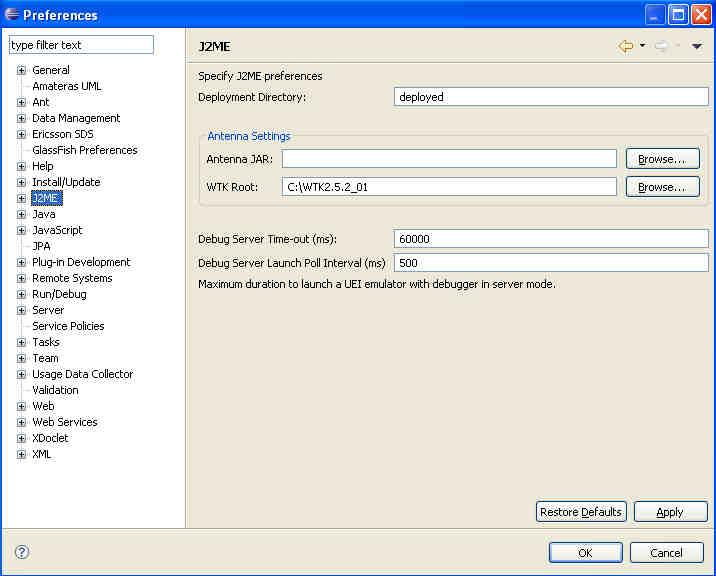Expand the Ant tree node
Screen dimensions: 716x576
click(21, 102)
